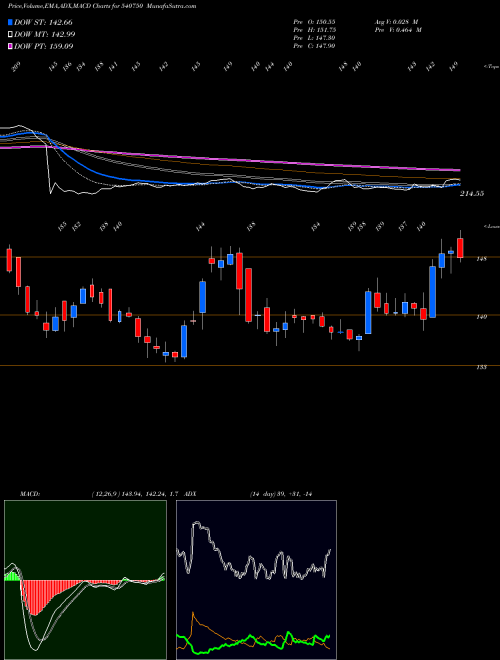Screen dimensions: 500x660
Task: Click the 140 price axis label
Action: [481, 317]
